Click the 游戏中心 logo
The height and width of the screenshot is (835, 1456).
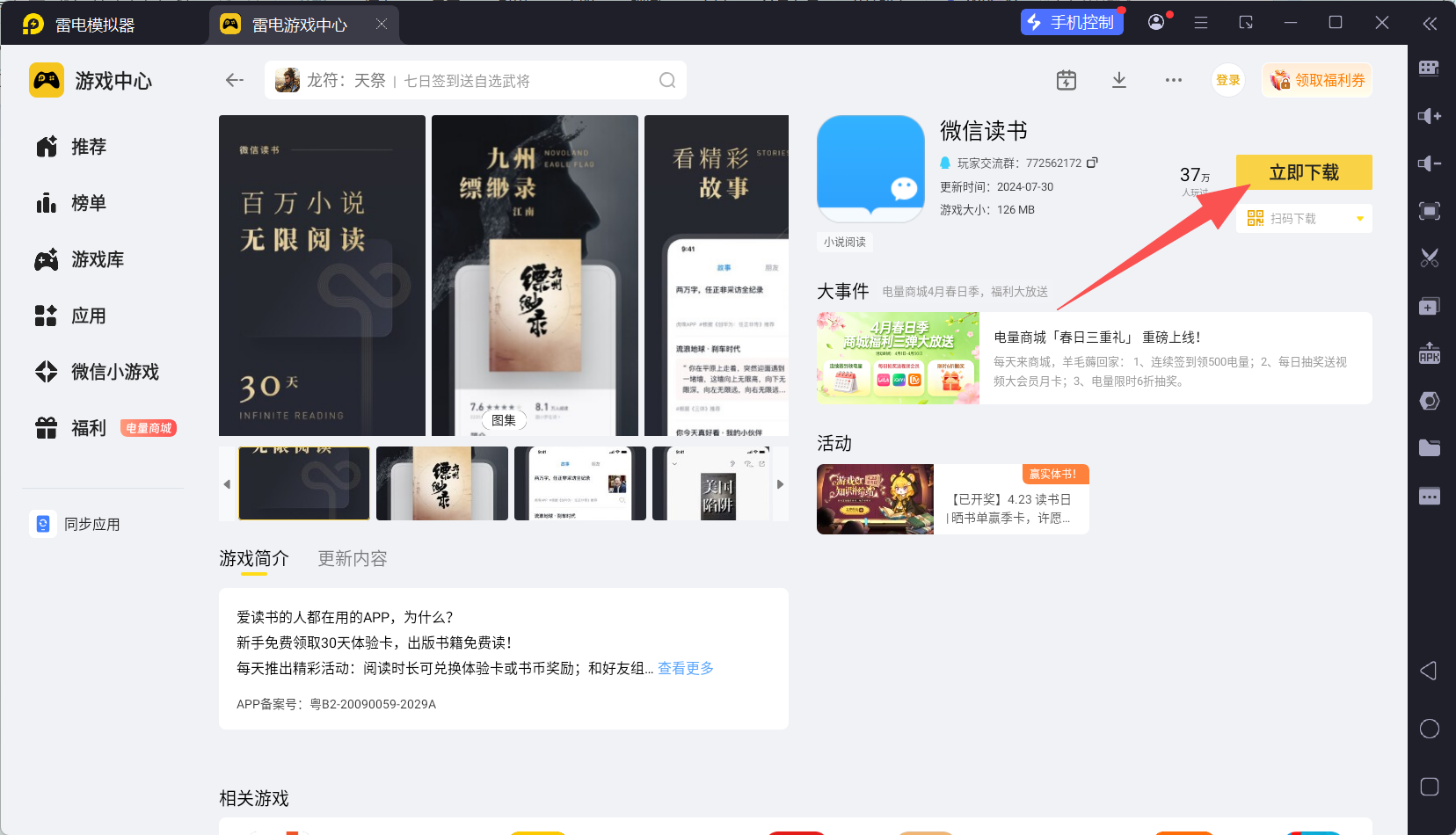[x=91, y=81]
